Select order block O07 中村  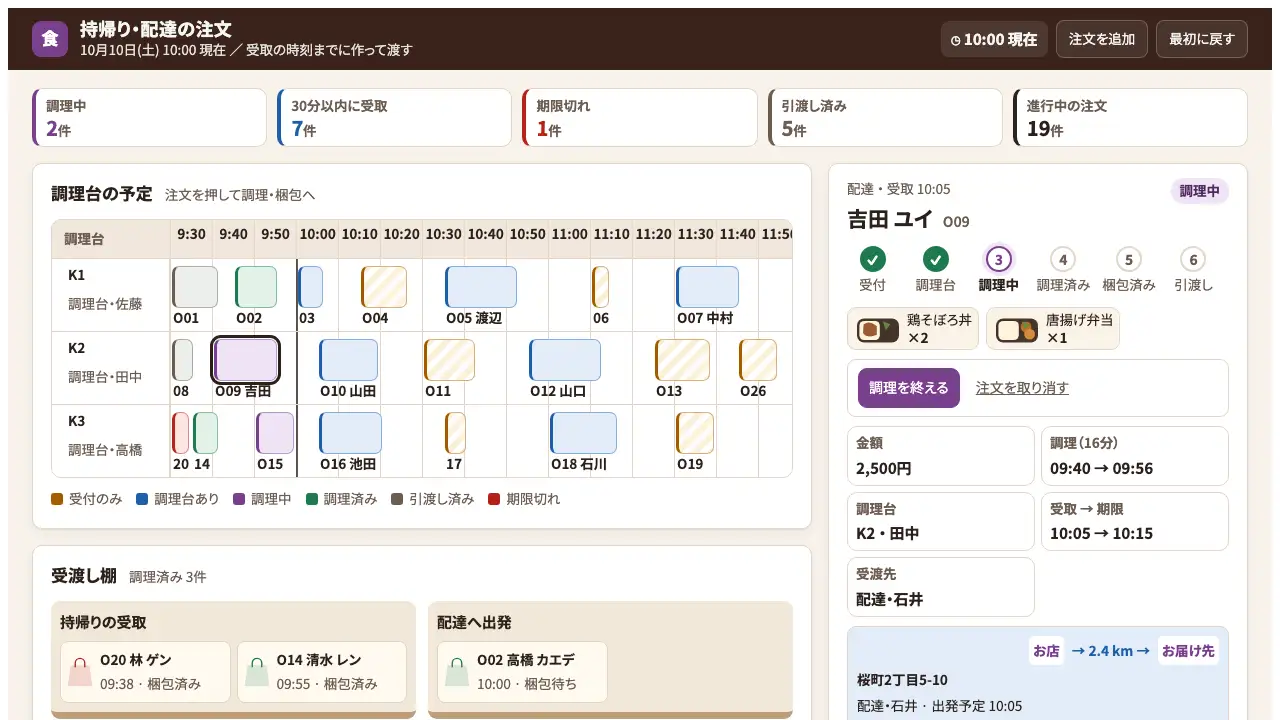(707, 287)
